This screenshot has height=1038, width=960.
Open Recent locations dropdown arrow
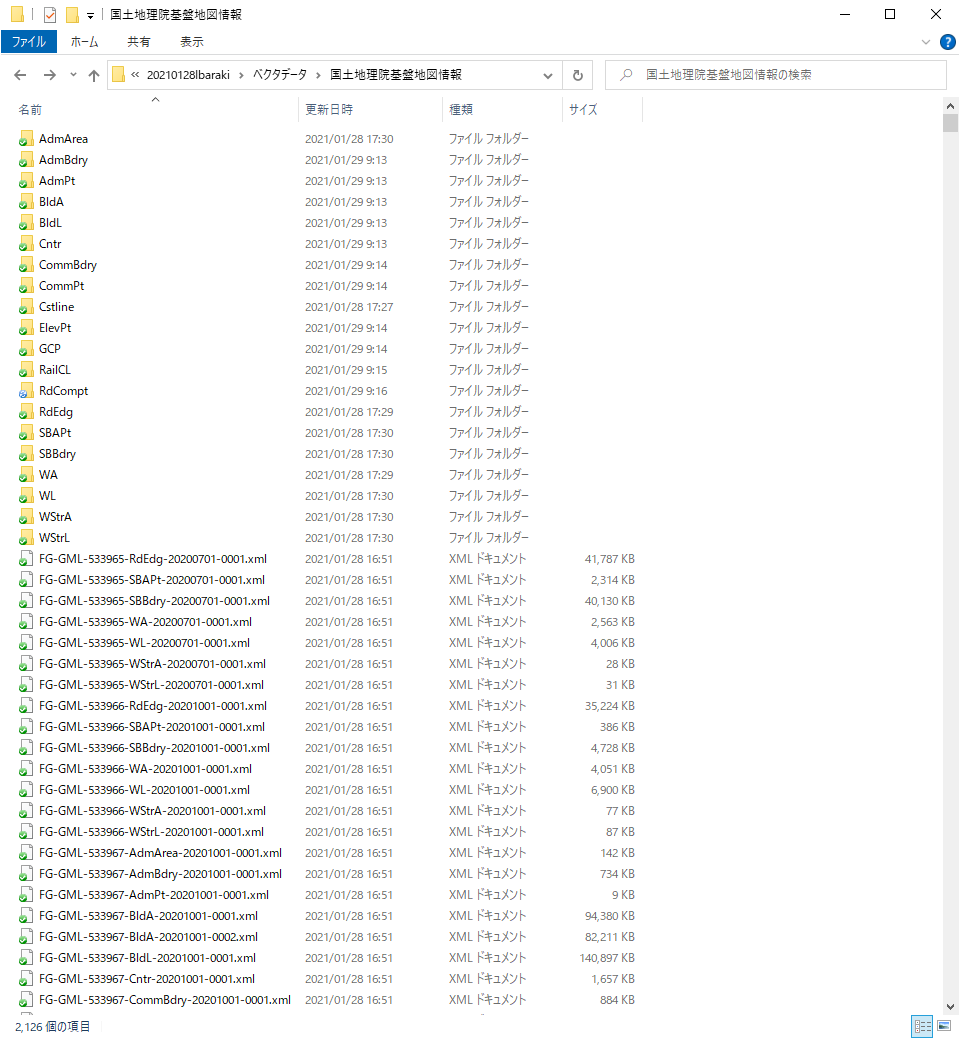73,75
